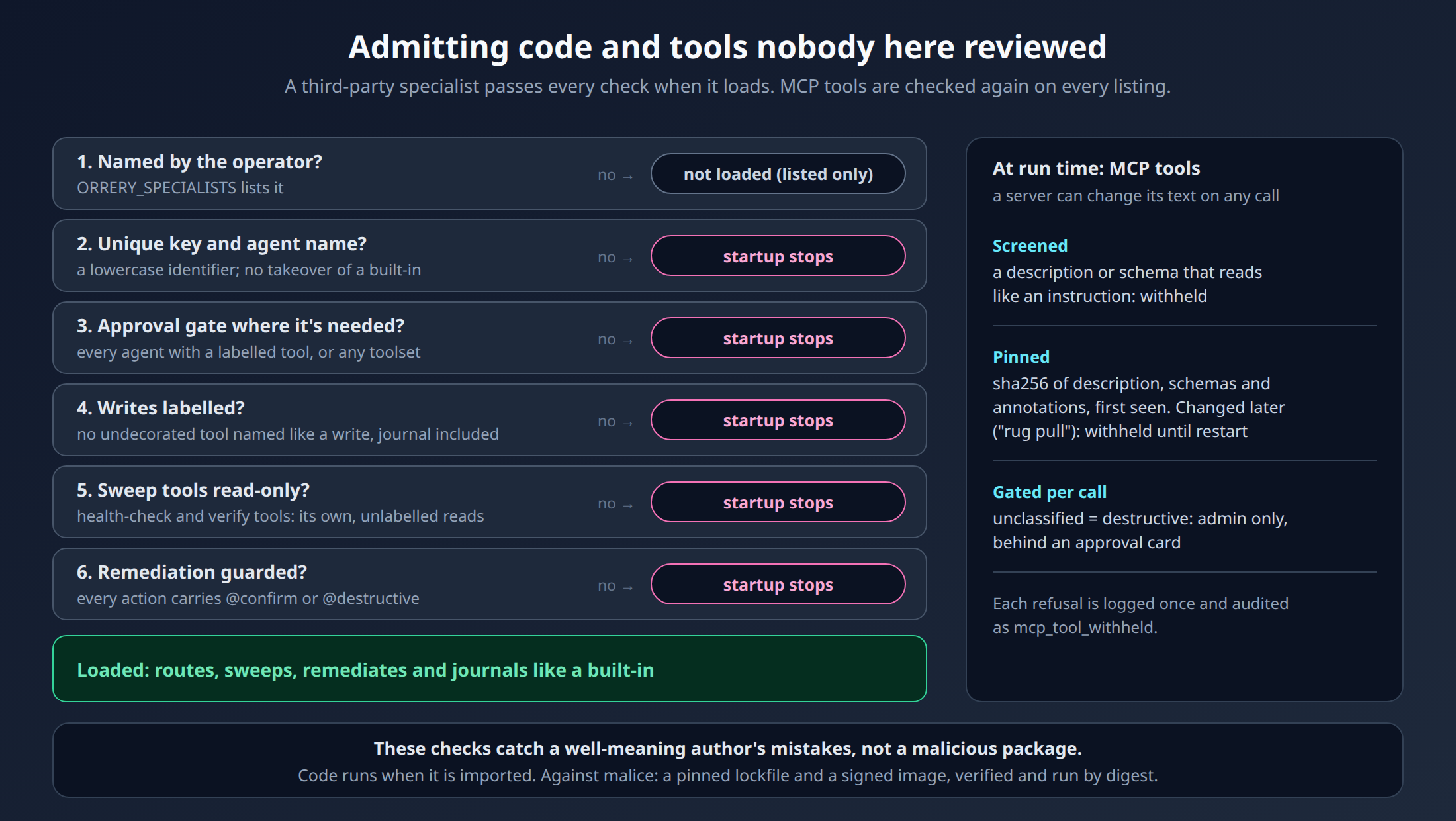Viewport: 1456px width, 821px height.
Task: Click the subtitle about third-party specialist checks
Action: coord(727,87)
